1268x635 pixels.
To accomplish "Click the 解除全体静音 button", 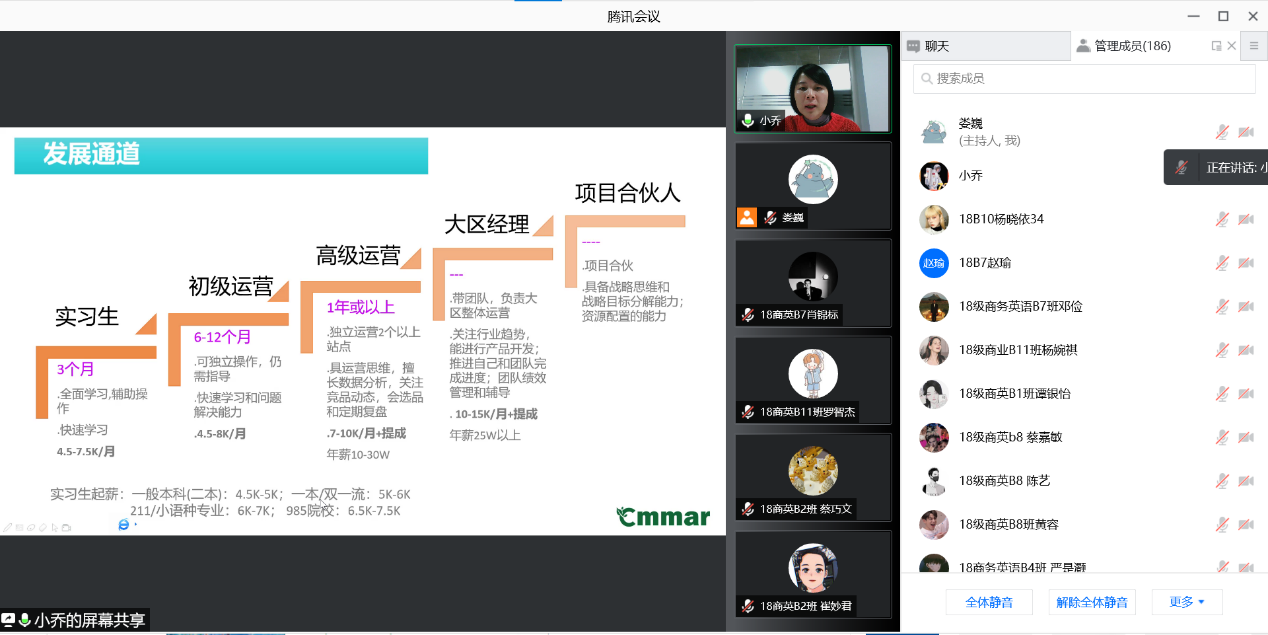I will pos(1093,602).
